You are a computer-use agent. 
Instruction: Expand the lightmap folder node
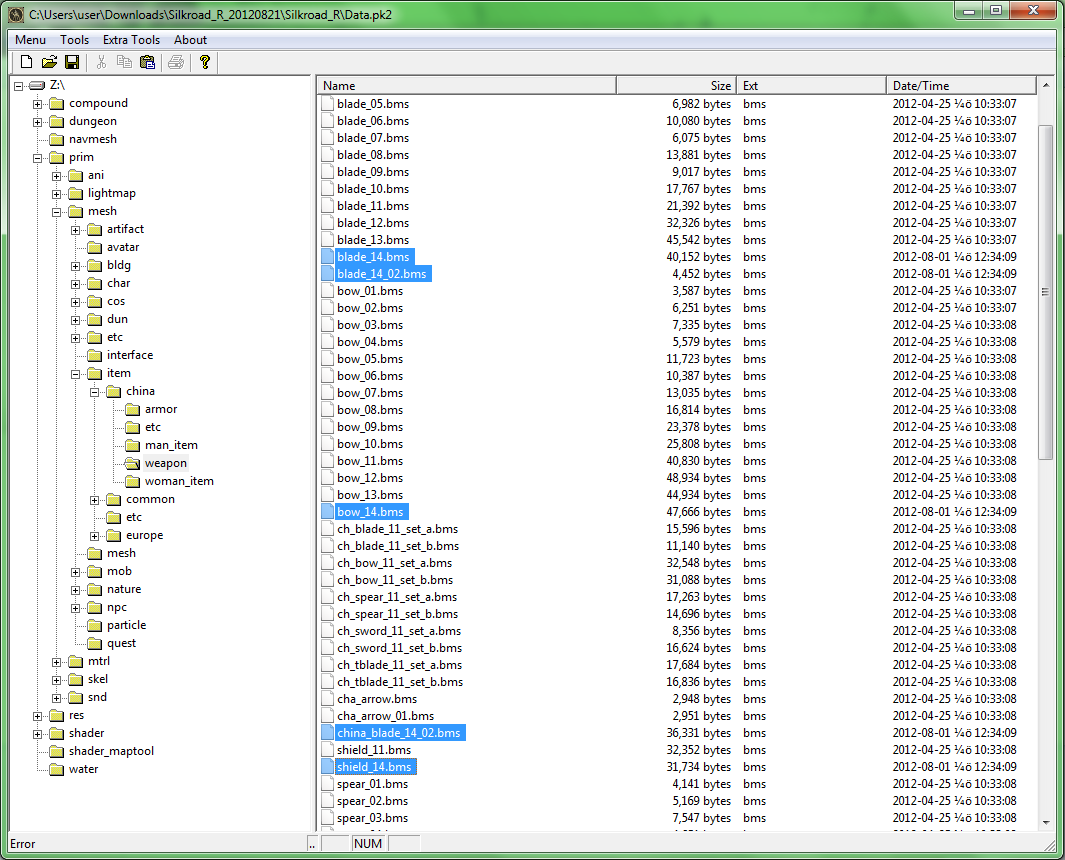coord(56,194)
